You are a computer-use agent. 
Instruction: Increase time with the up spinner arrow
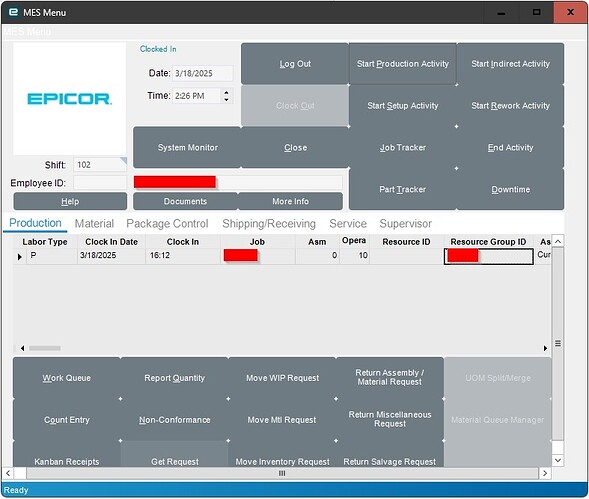point(227,92)
